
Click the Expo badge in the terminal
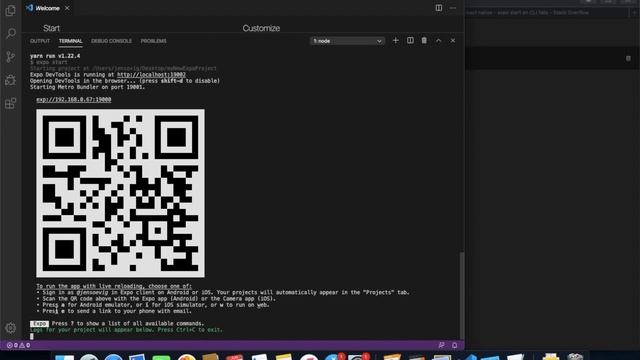(x=39, y=324)
